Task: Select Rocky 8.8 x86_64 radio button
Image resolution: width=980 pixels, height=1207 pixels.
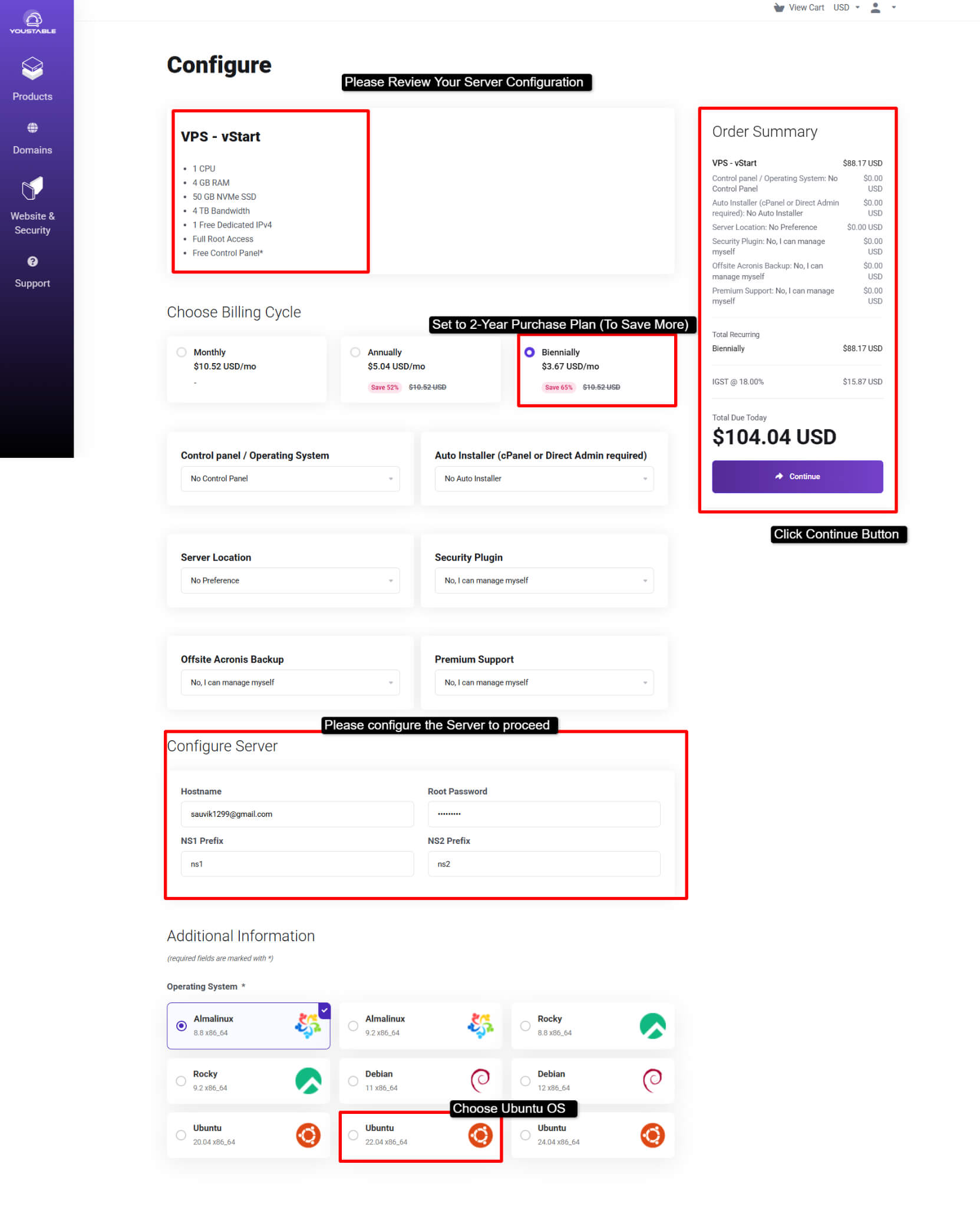Action: tap(525, 1025)
